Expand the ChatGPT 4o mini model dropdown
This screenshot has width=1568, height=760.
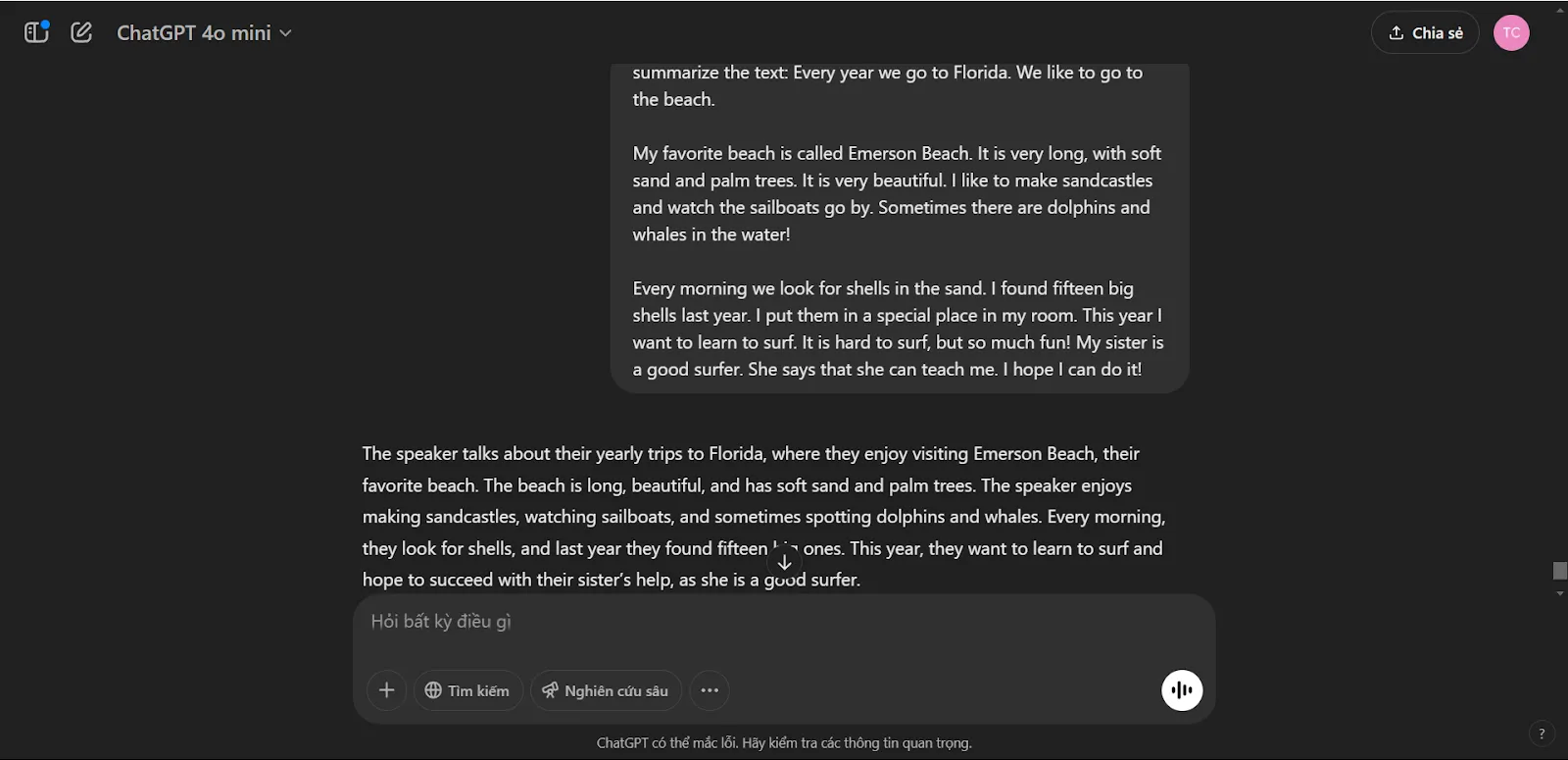click(x=204, y=32)
